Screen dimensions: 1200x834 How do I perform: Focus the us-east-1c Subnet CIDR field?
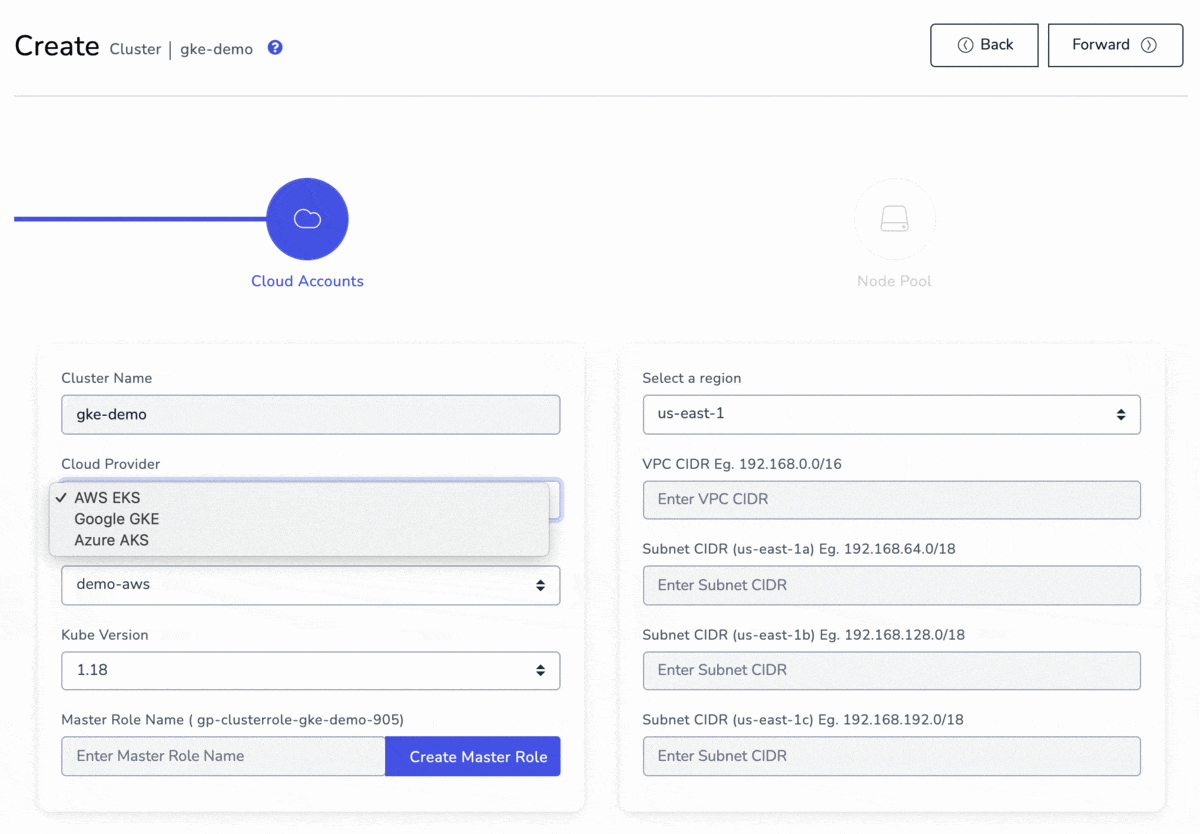click(x=891, y=756)
